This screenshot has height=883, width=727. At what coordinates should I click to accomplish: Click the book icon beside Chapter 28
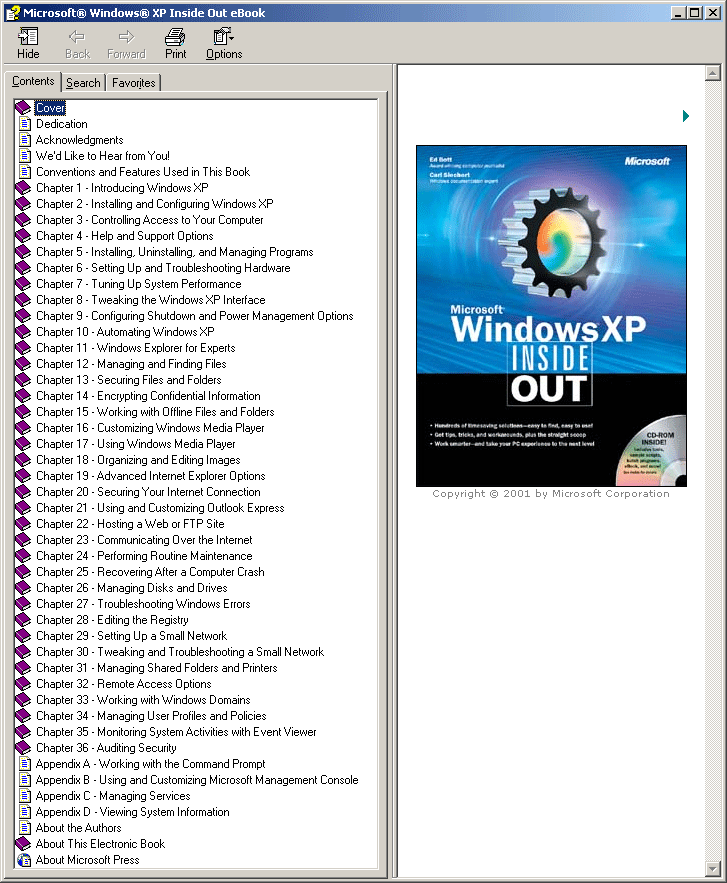pyautogui.click(x=23, y=619)
